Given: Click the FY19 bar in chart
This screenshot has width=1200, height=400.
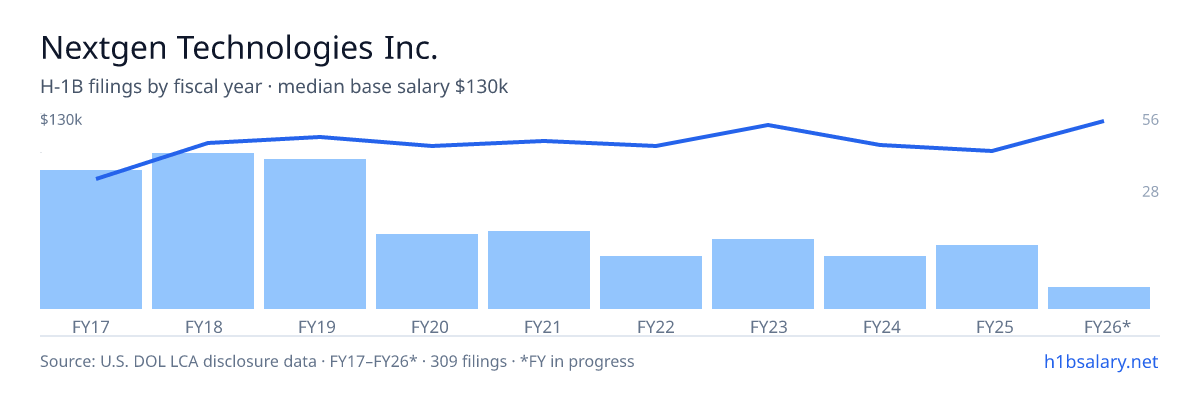Looking at the screenshot, I should point(315,234).
